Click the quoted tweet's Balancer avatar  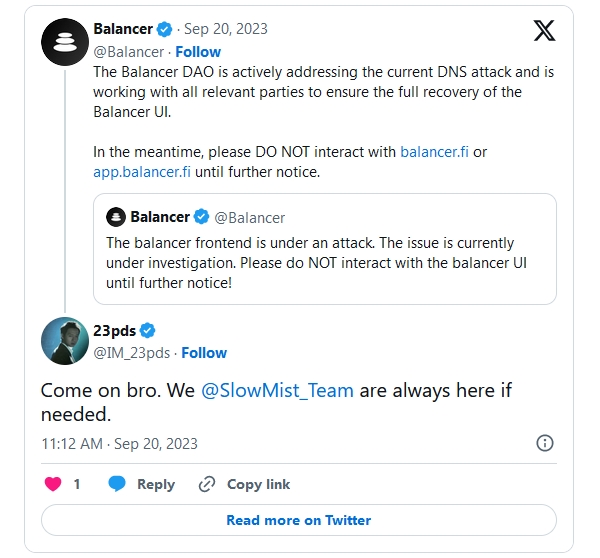[x=116, y=217]
